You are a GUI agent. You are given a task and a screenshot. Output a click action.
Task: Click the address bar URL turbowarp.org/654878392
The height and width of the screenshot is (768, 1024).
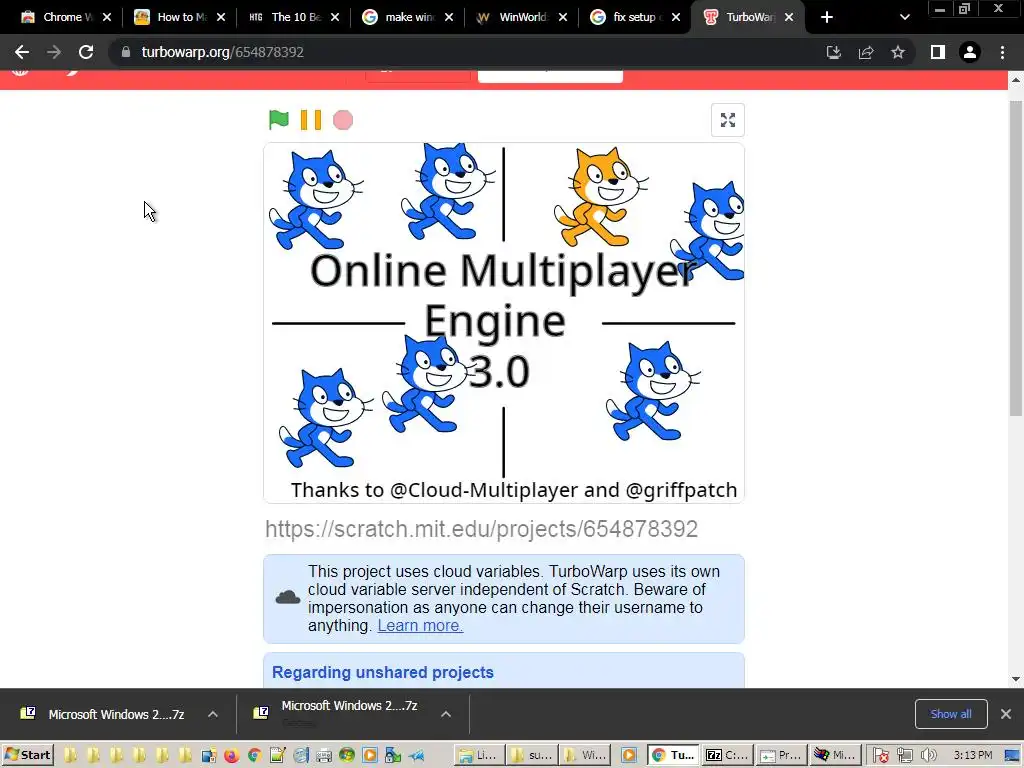click(x=222, y=52)
